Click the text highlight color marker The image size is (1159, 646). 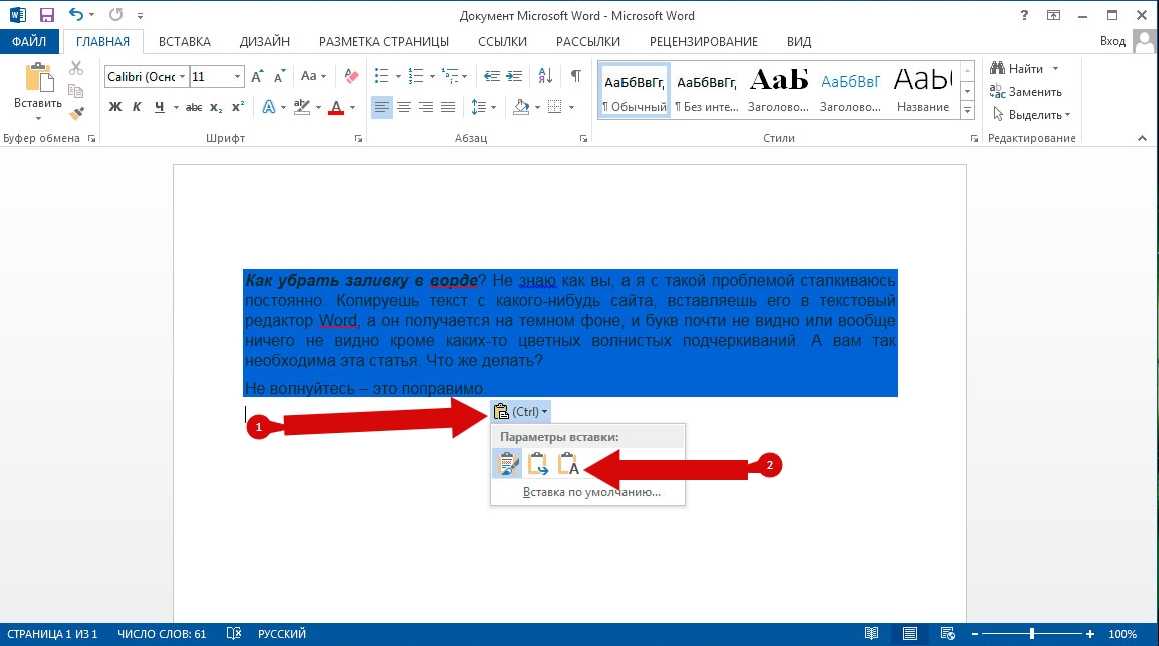coord(302,108)
